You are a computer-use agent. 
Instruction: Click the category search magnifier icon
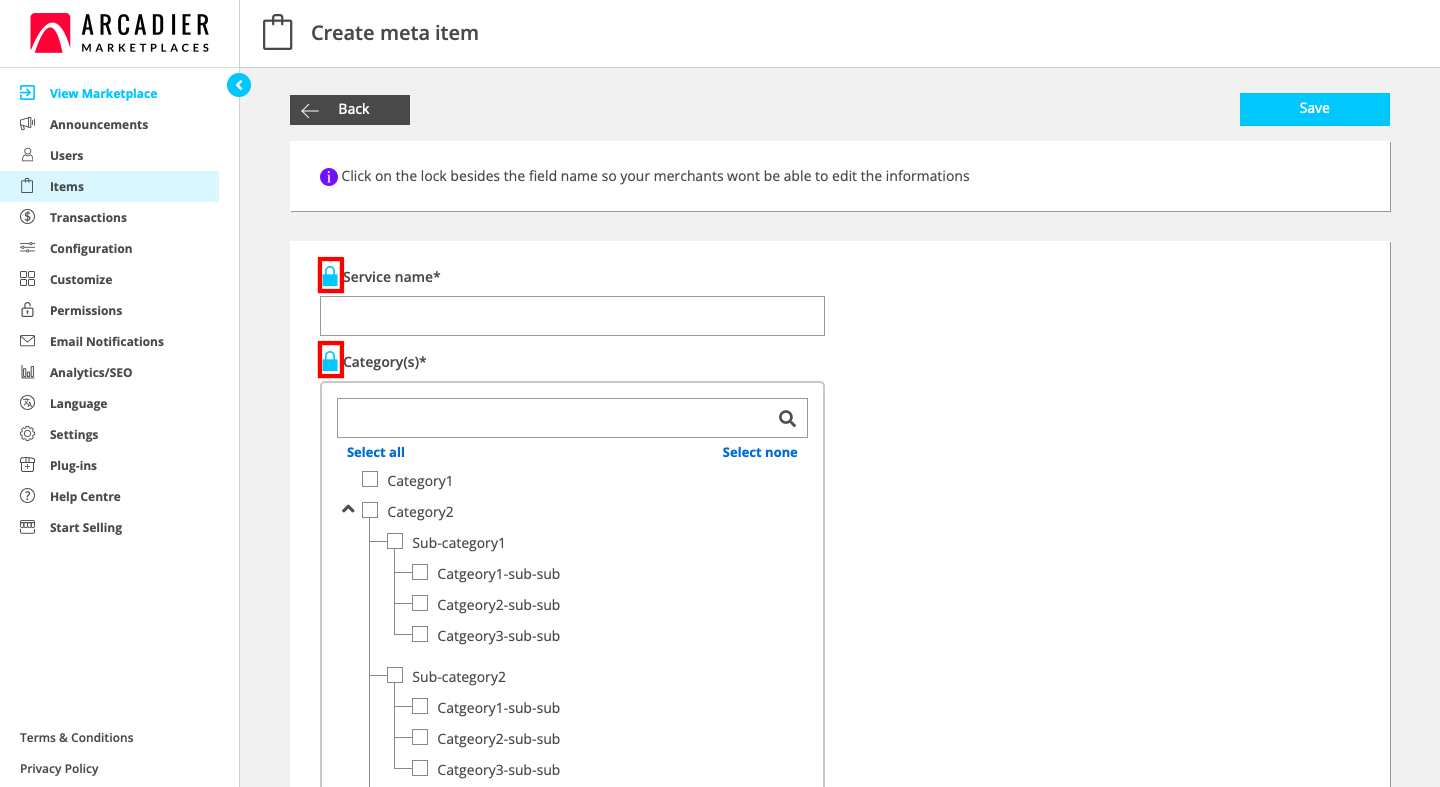tap(787, 419)
